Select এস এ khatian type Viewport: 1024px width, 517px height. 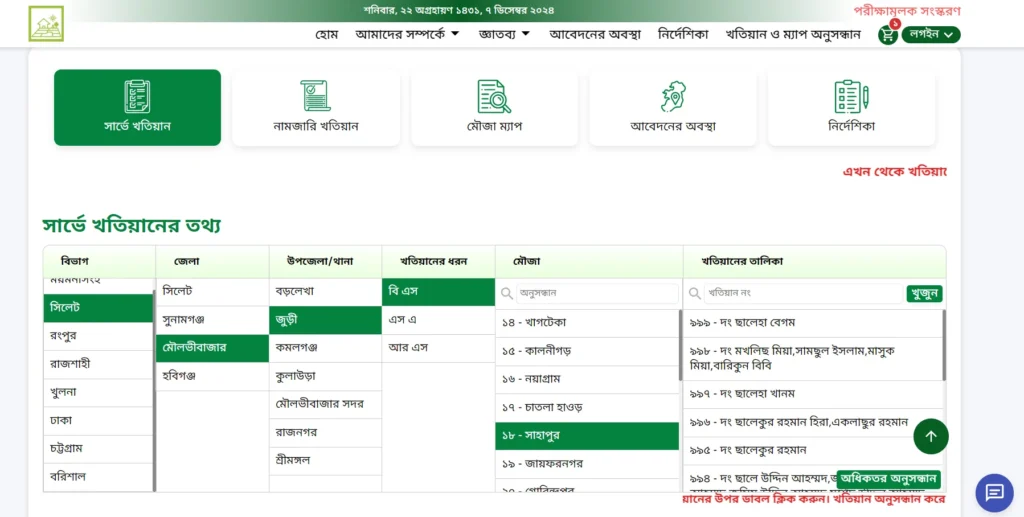click(403, 320)
